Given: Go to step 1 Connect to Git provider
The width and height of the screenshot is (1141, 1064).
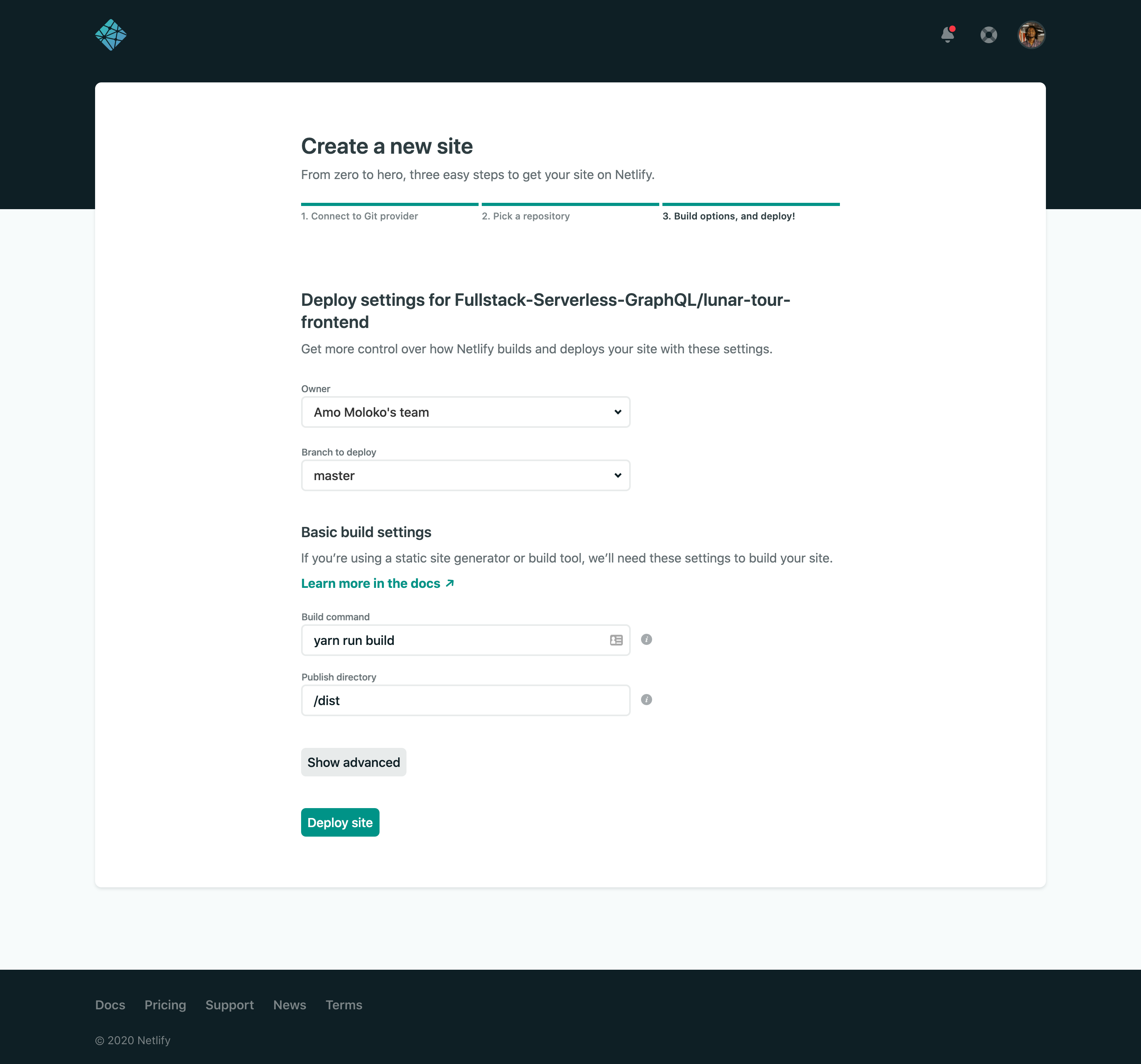Looking at the screenshot, I should 359,216.
